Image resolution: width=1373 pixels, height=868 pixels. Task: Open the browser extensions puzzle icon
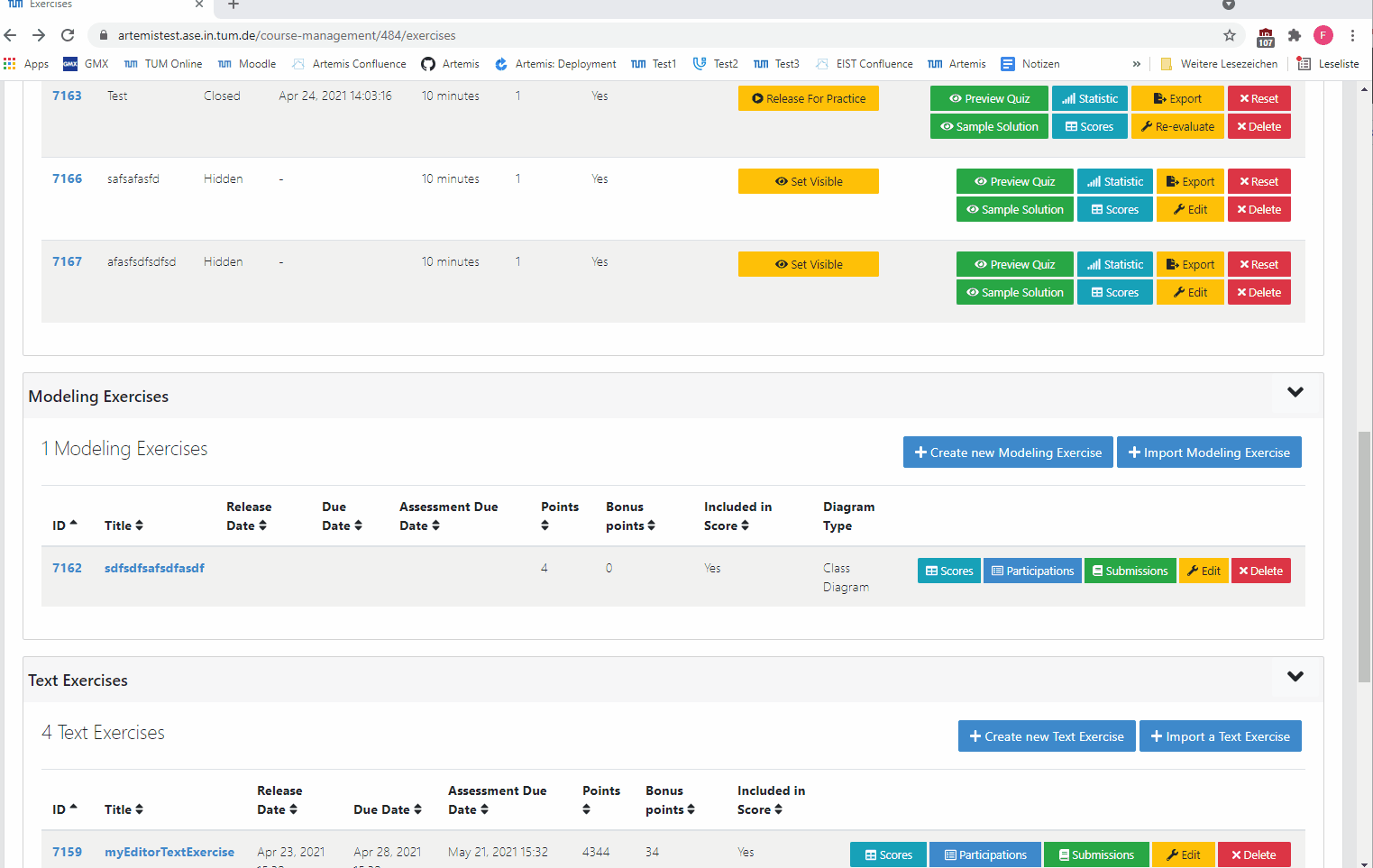[x=1295, y=35]
